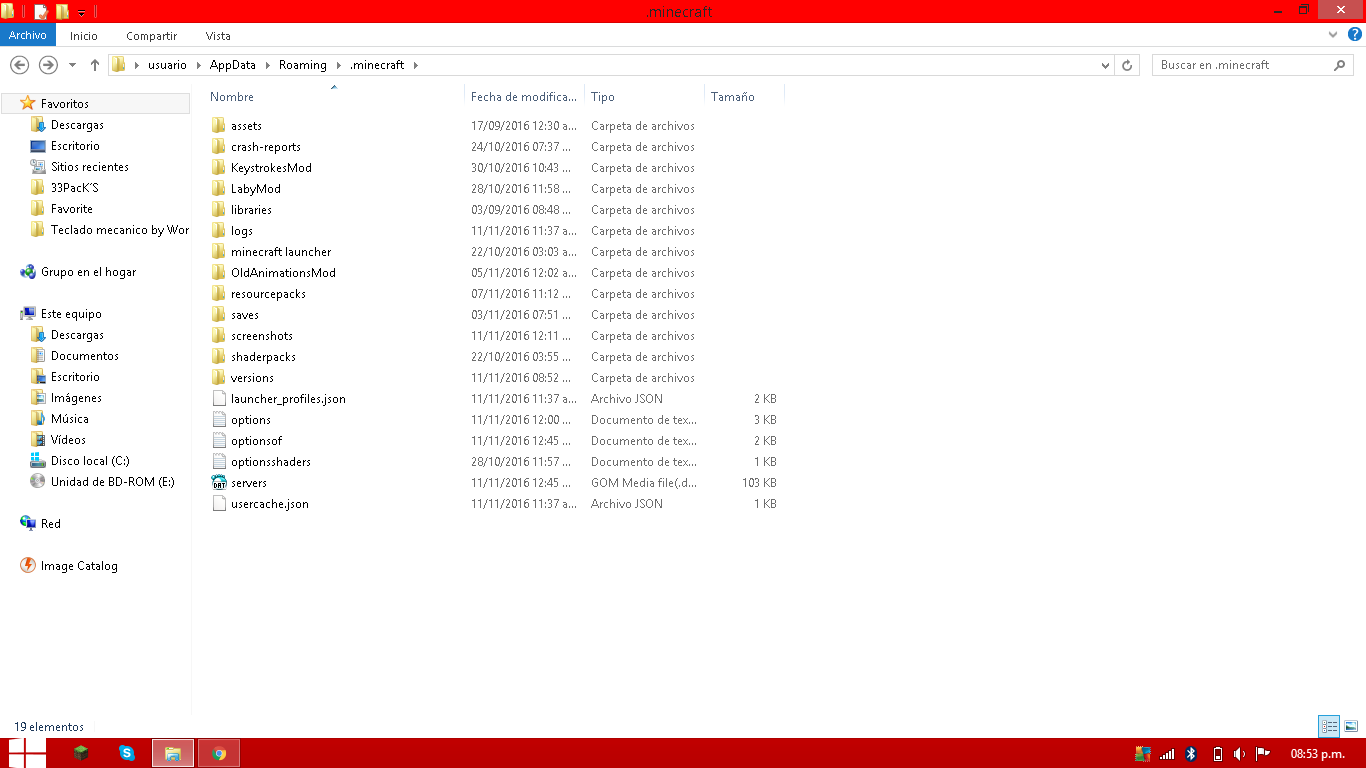Select the versions folder name
Screen dimensions: 1366x768
click(252, 378)
